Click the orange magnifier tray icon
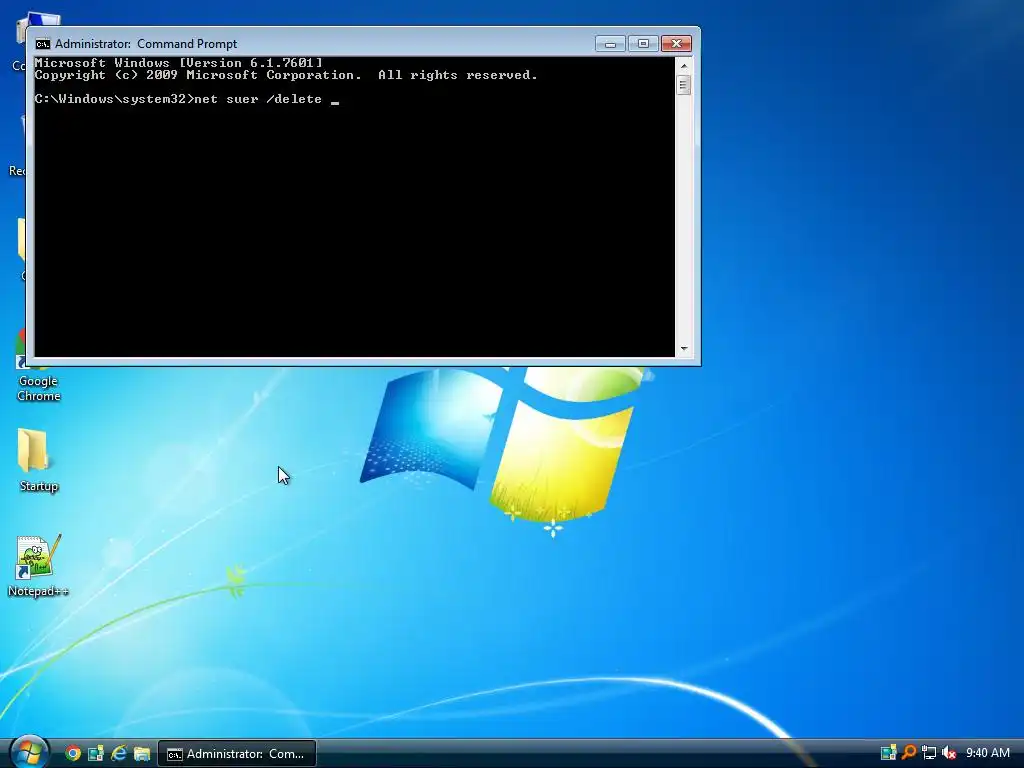Image resolution: width=1024 pixels, height=768 pixels. [908, 753]
